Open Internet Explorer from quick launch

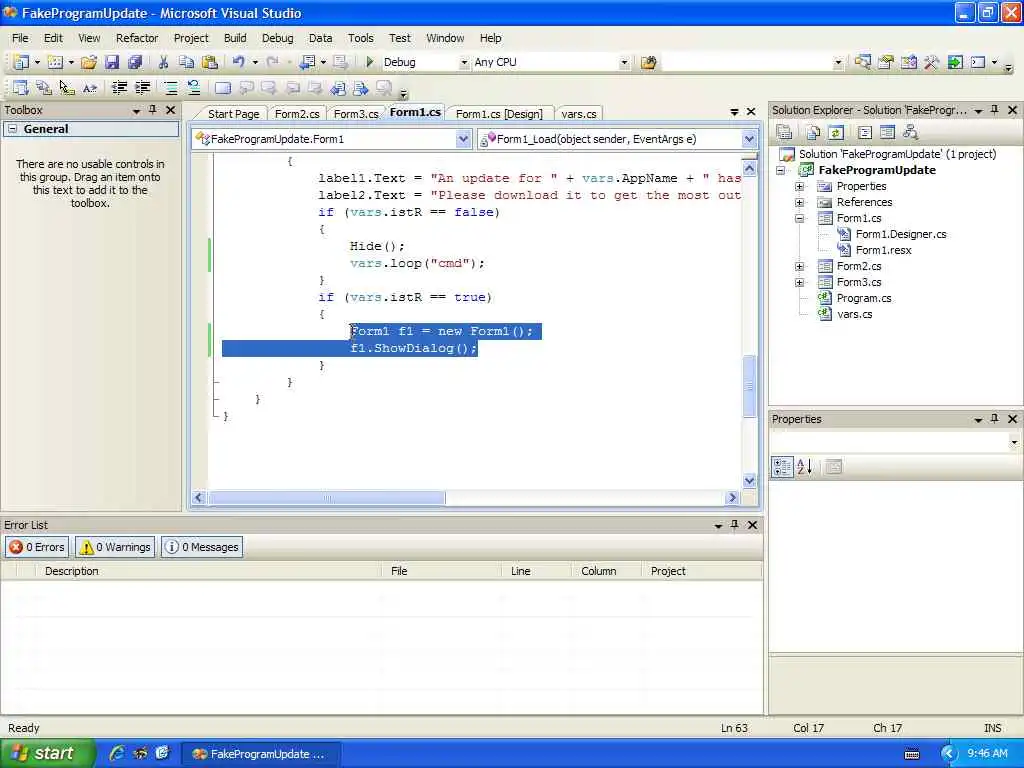pyautogui.click(x=116, y=753)
